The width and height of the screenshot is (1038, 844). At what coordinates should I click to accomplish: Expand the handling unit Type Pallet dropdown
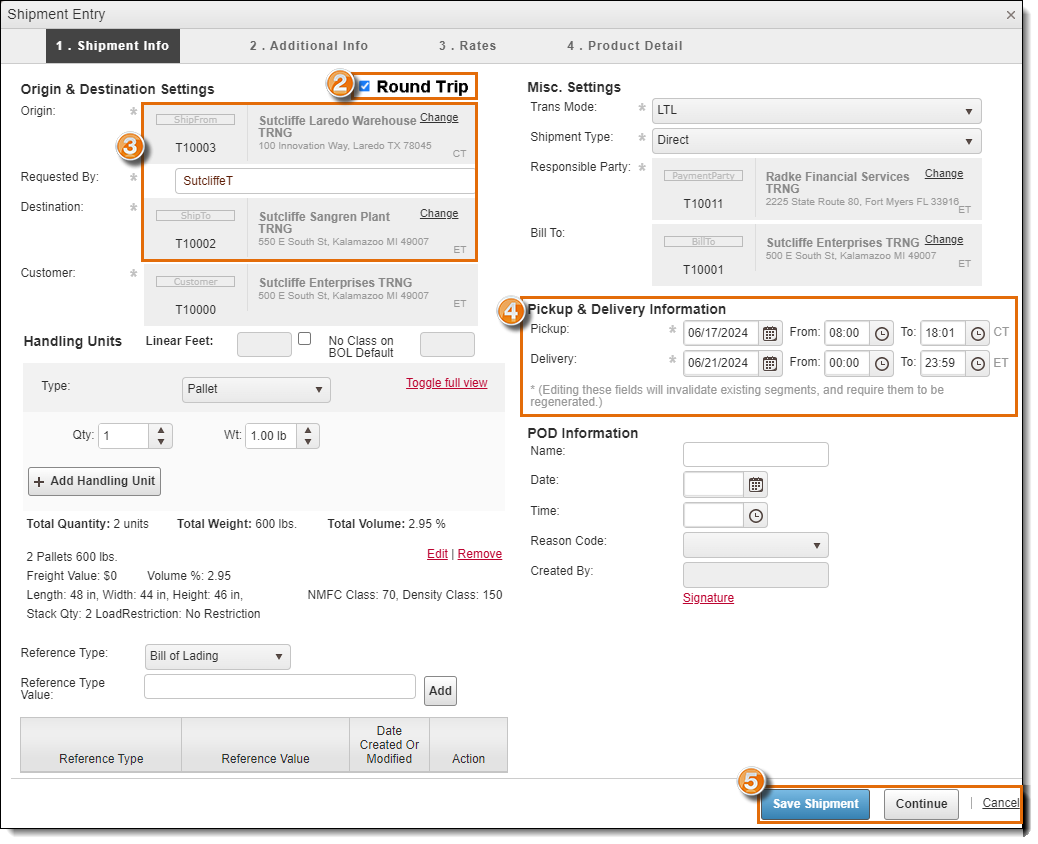257,389
